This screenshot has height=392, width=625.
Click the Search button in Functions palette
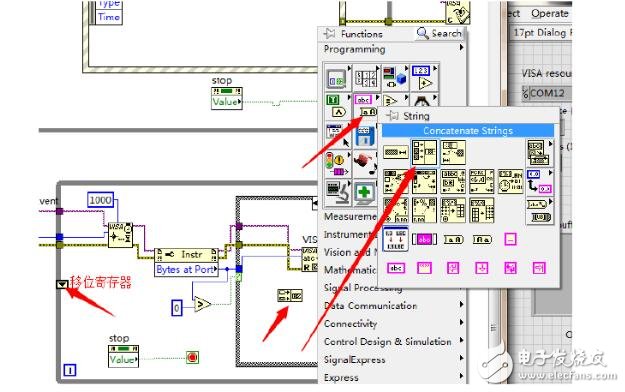439,33
